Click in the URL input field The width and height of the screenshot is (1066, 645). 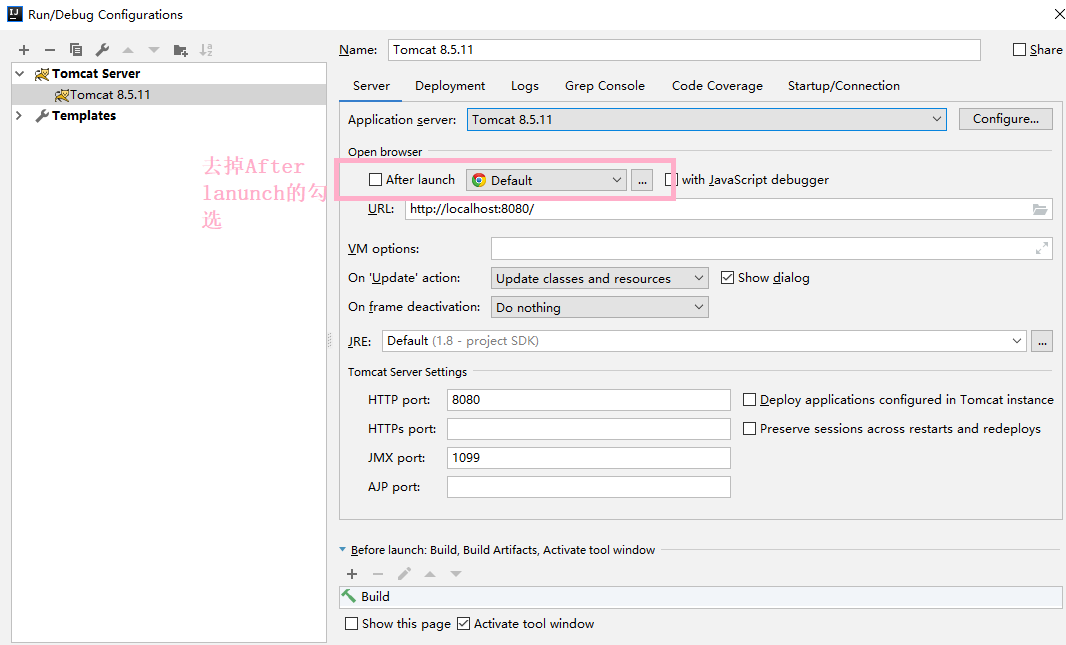click(x=728, y=209)
